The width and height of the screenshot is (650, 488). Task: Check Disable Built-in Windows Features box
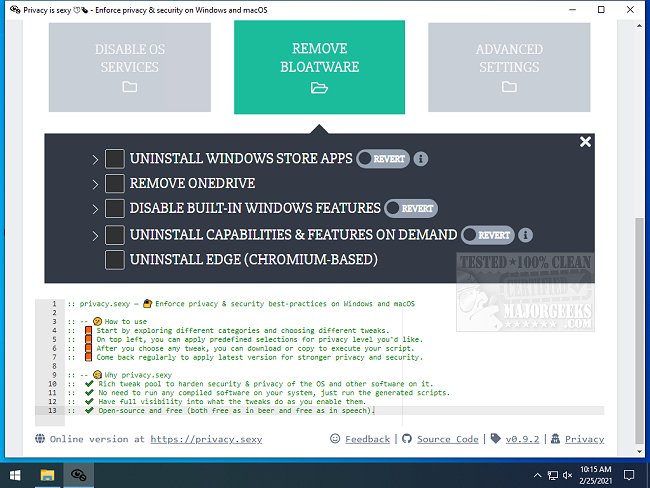pyautogui.click(x=115, y=209)
